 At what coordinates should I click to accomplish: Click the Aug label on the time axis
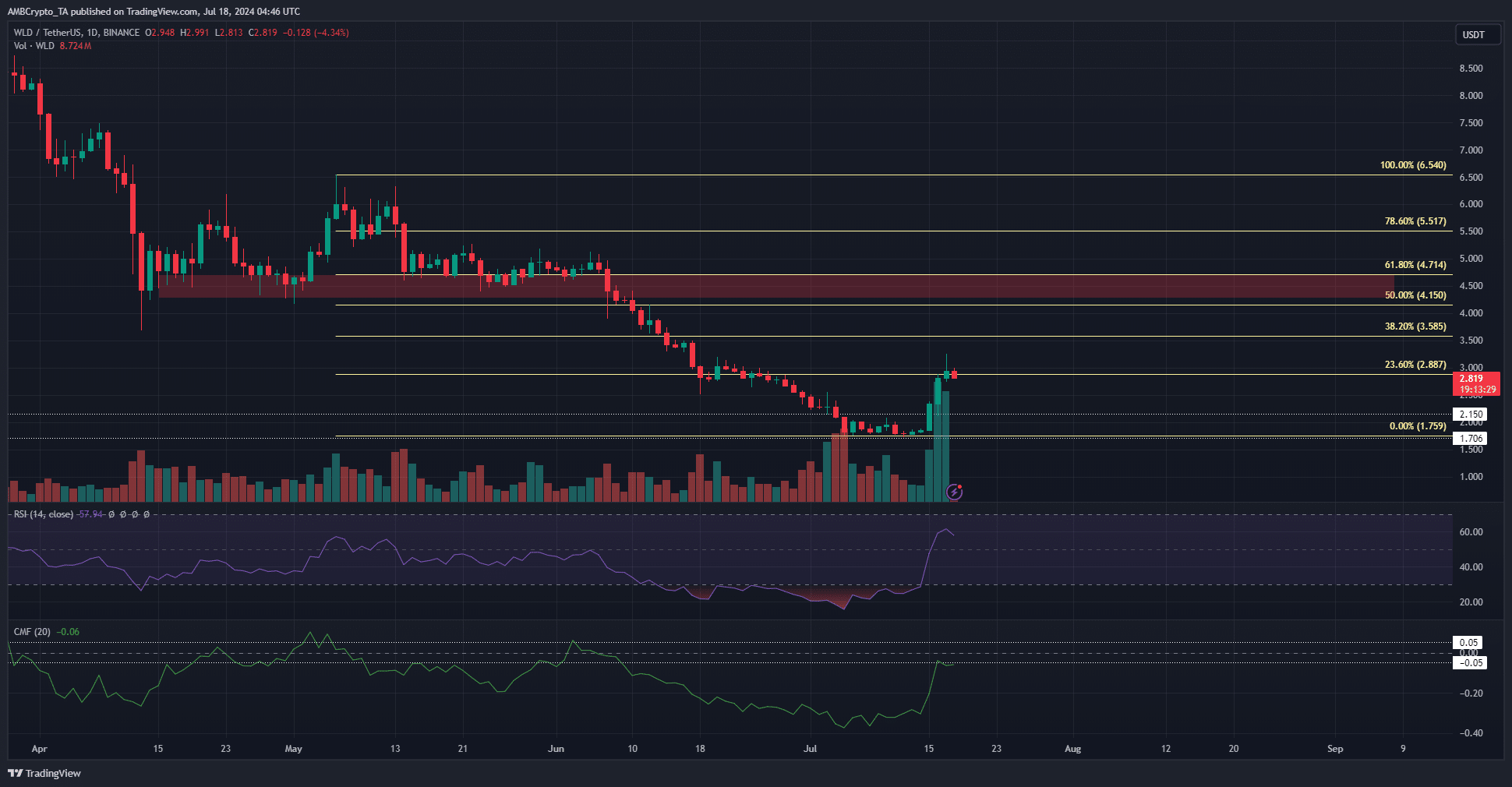coord(1073,749)
